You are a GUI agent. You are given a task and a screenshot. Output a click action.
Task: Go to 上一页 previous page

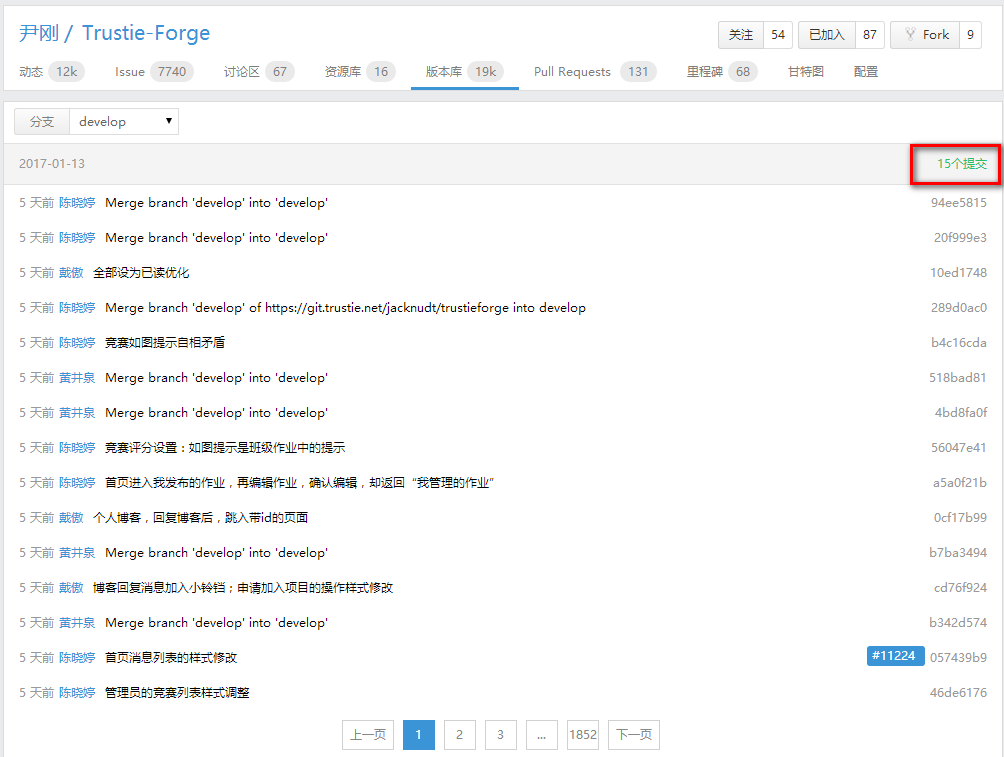click(x=368, y=735)
